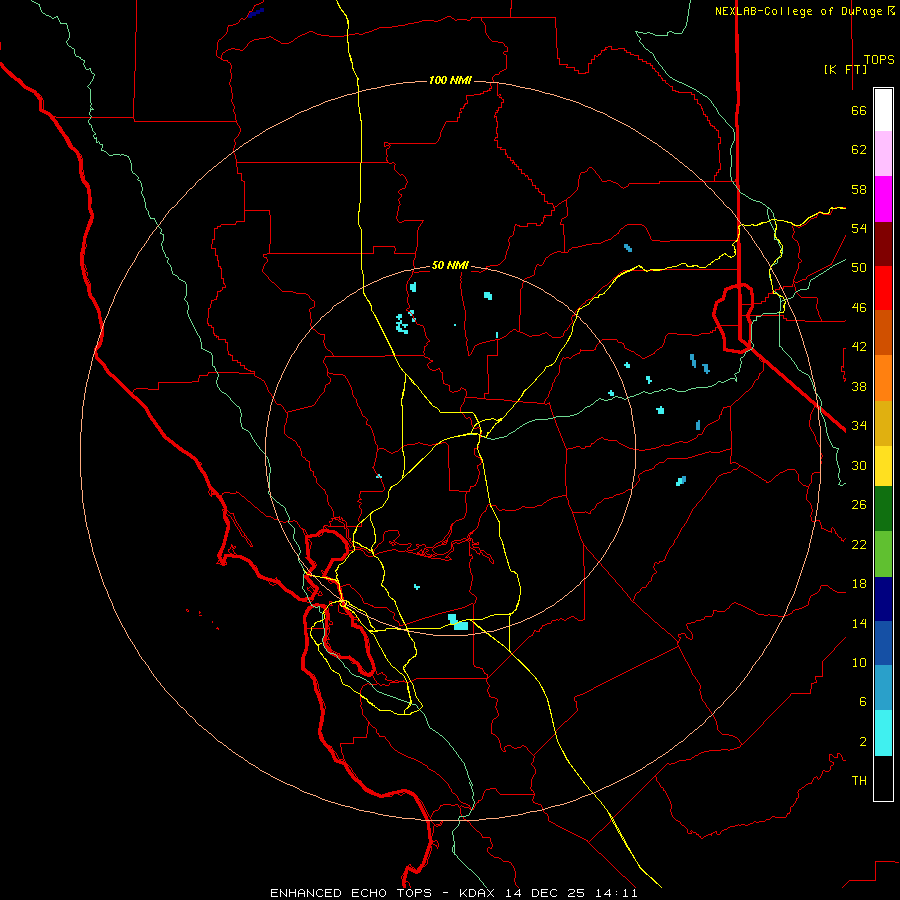Image resolution: width=900 pixels, height=900 pixels.
Task: Click the "62" legend value
Action: (859, 150)
